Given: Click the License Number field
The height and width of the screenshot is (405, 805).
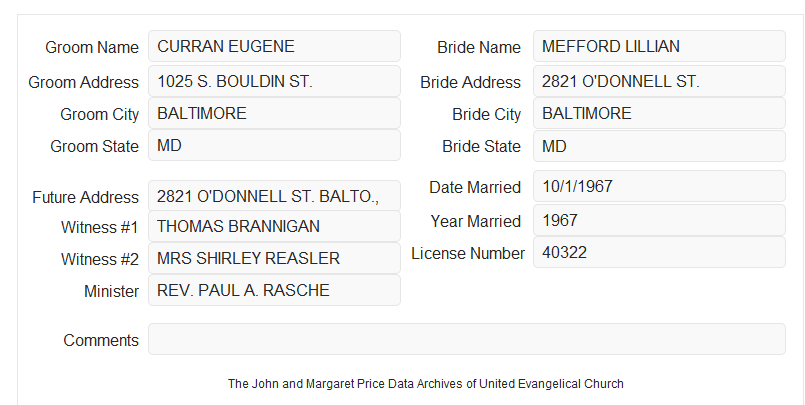Looking at the screenshot, I should 659,252.
